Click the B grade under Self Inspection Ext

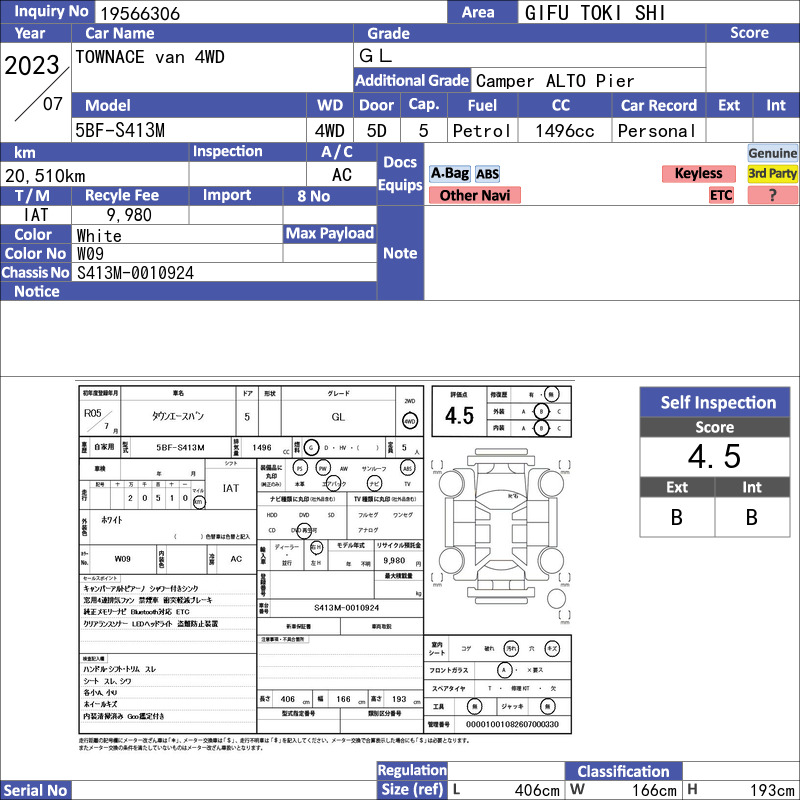point(677,517)
